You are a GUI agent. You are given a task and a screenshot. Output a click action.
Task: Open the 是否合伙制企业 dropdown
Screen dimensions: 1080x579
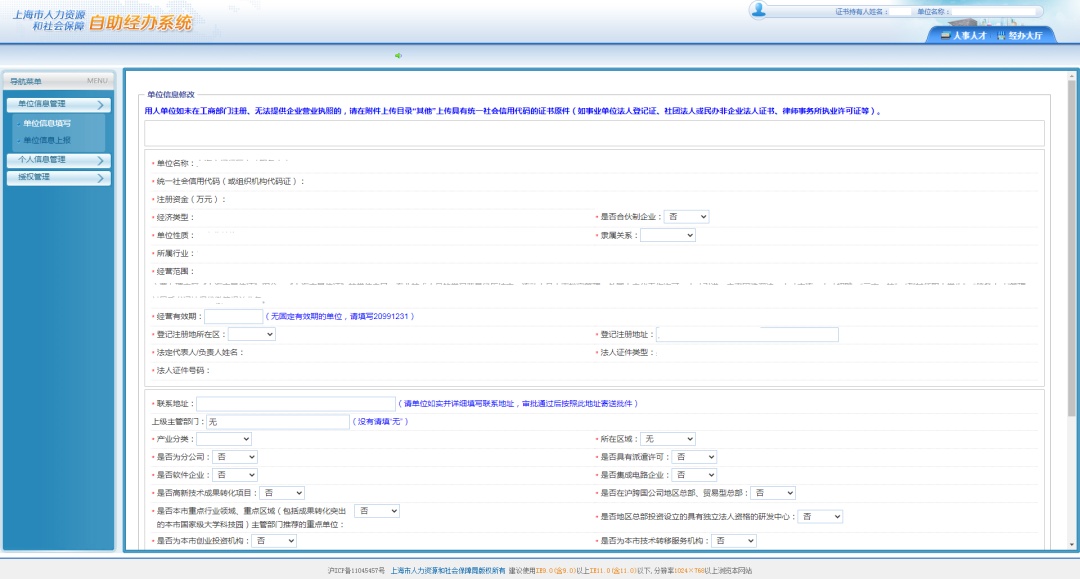(x=687, y=217)
